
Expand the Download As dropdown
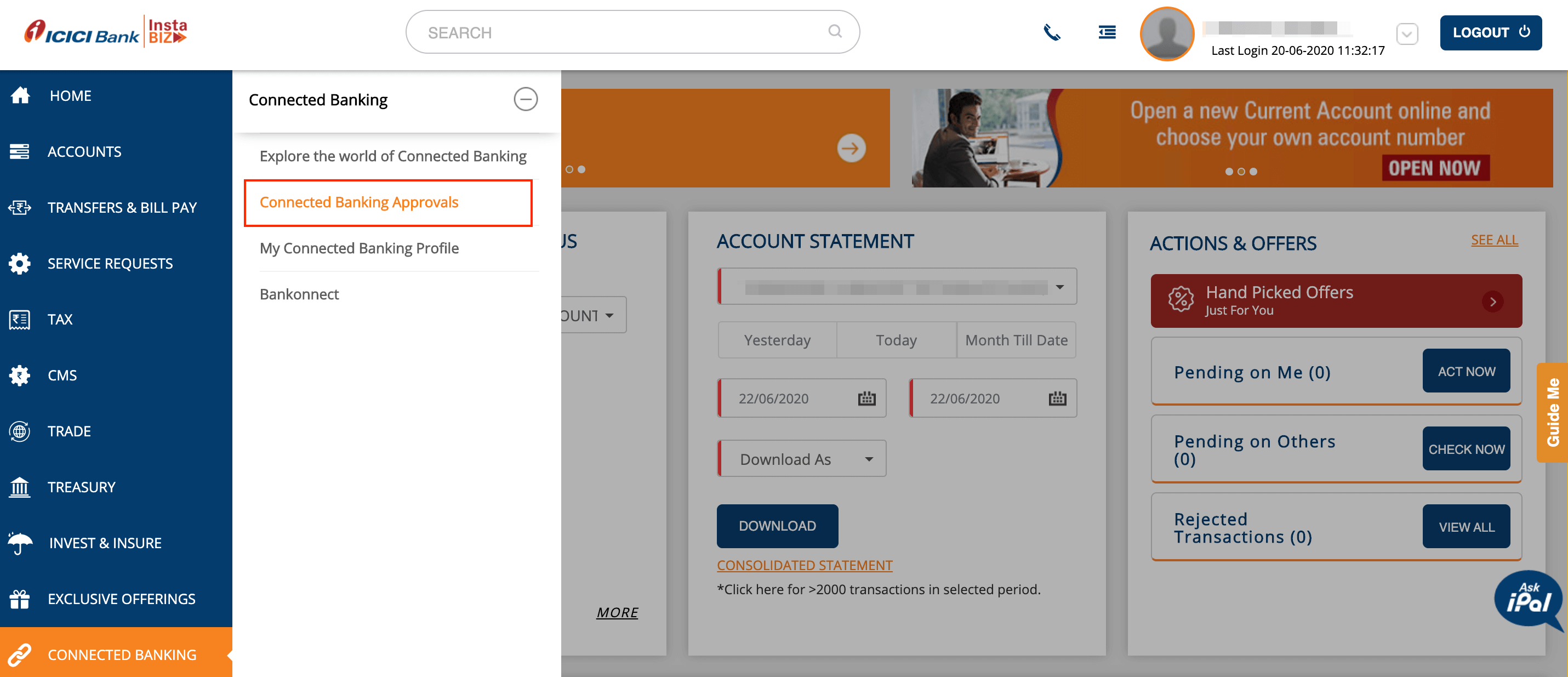pos(801,458)
